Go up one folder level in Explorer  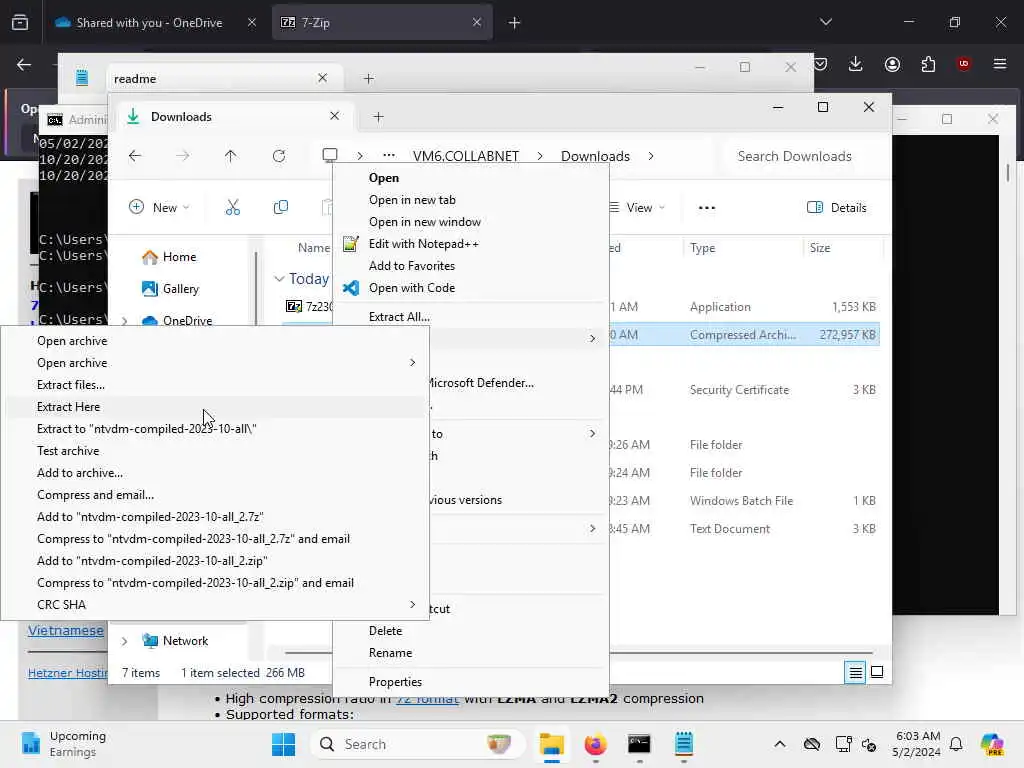(231, 156)
